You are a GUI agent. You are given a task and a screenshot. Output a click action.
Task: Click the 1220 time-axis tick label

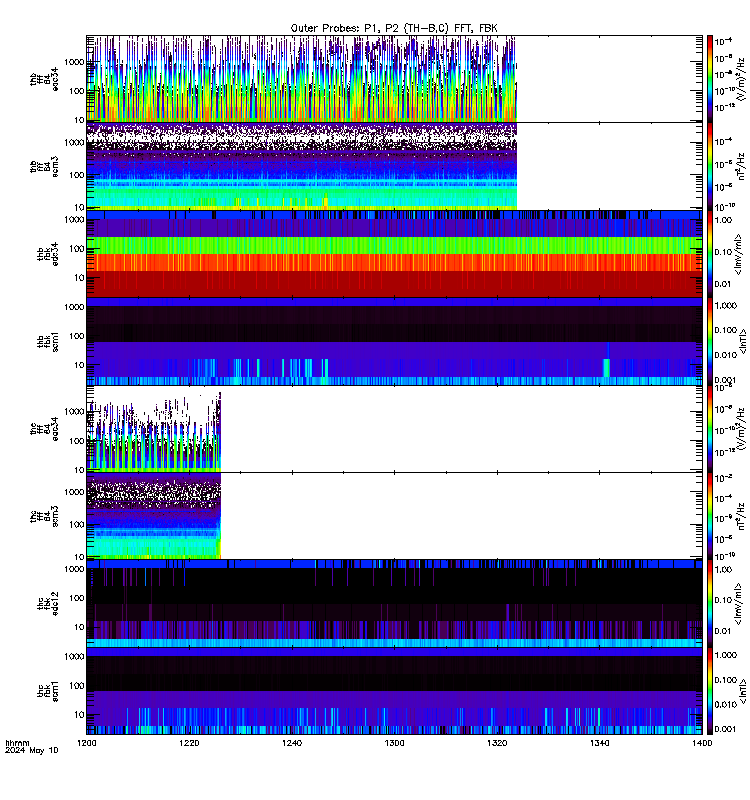point(189,743)
